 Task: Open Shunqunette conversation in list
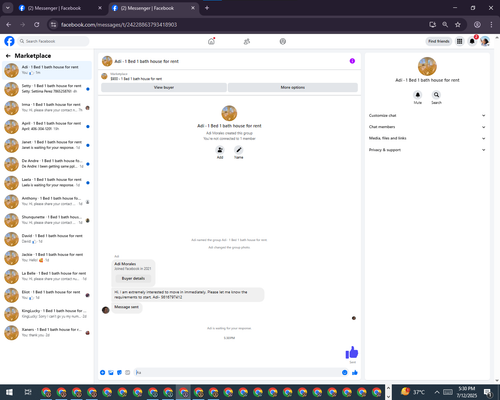pos(47,220)
